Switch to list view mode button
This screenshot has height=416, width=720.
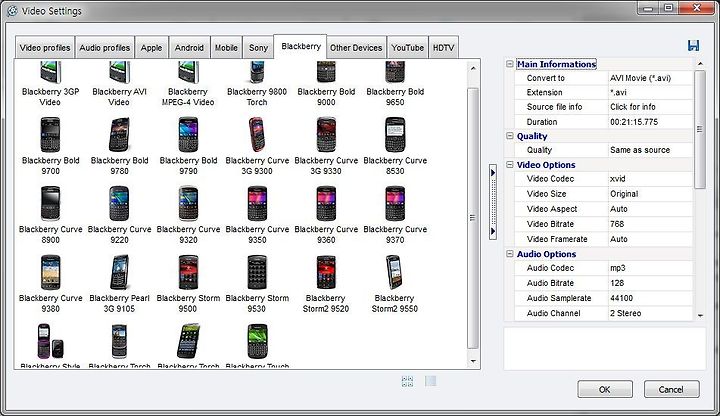click(430, 381)
